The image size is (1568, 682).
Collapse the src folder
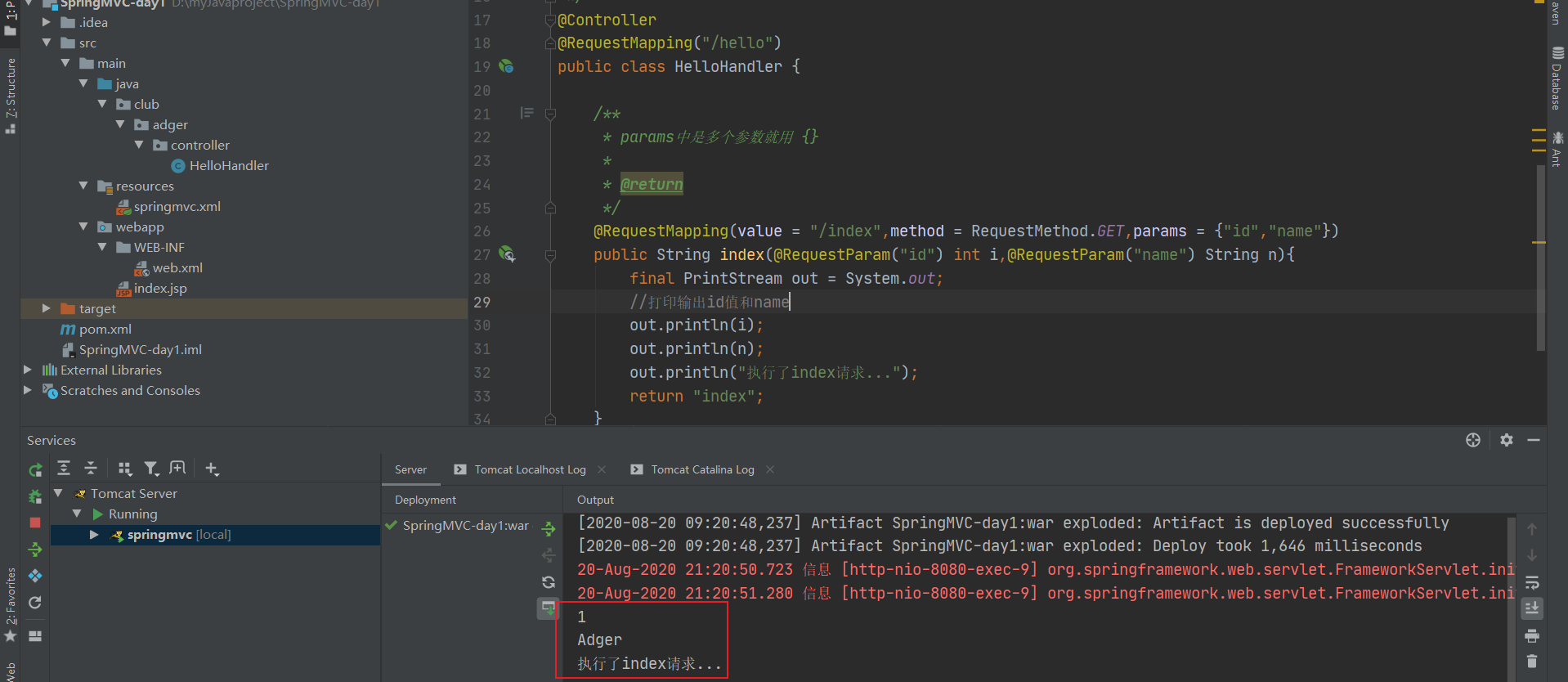tap(47, 43)
